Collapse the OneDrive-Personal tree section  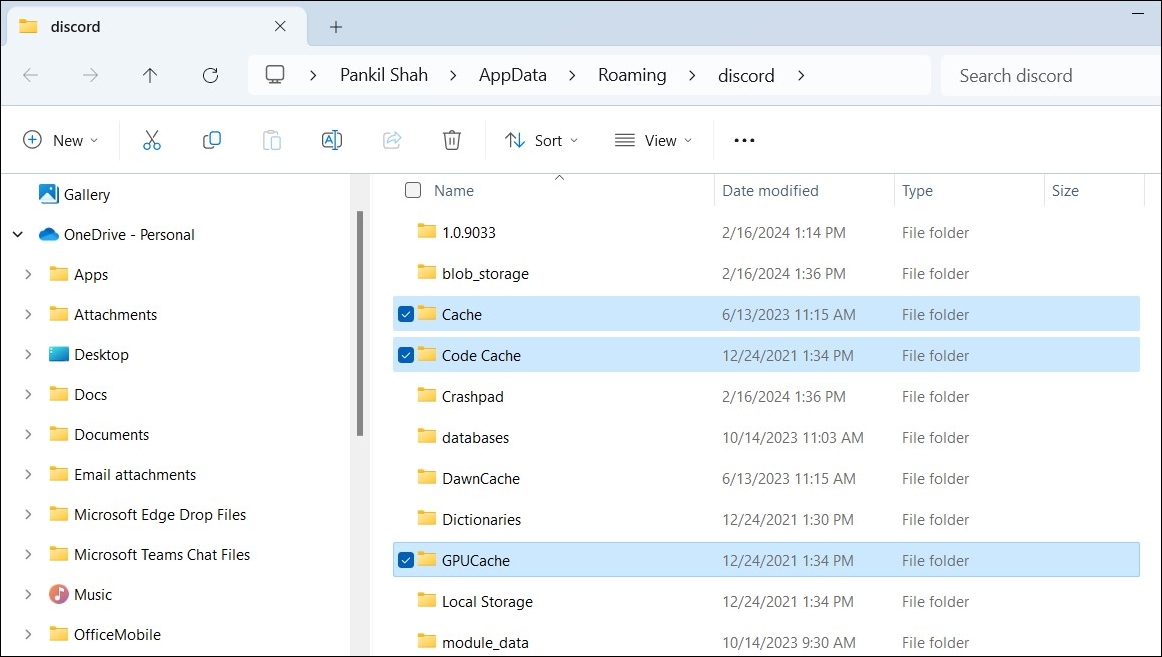[x=17, y=234]
